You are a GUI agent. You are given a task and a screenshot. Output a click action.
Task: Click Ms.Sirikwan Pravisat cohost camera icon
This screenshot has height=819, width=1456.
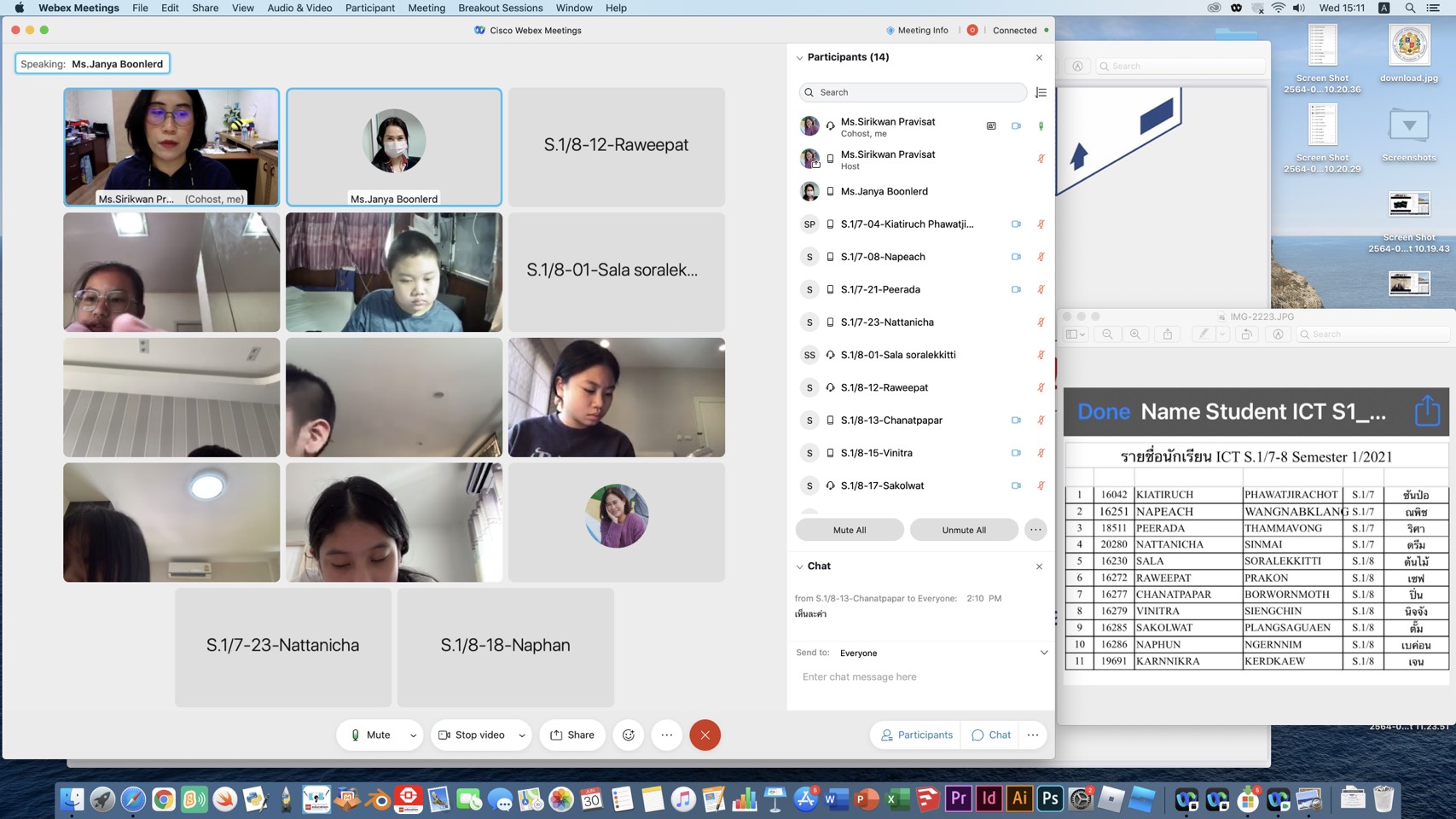(1016, 126)
